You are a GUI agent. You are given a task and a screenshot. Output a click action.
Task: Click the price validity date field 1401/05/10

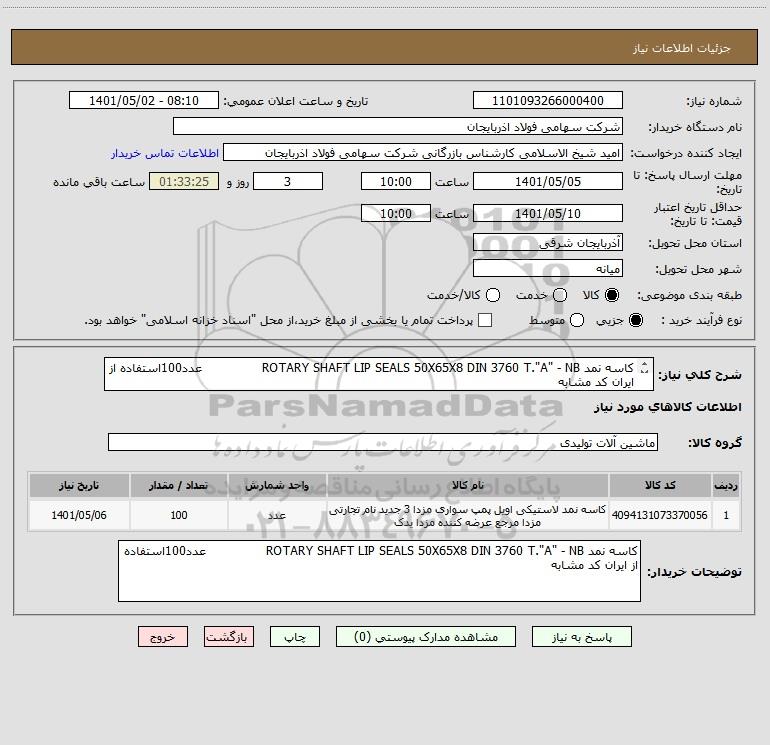[548, 213]
